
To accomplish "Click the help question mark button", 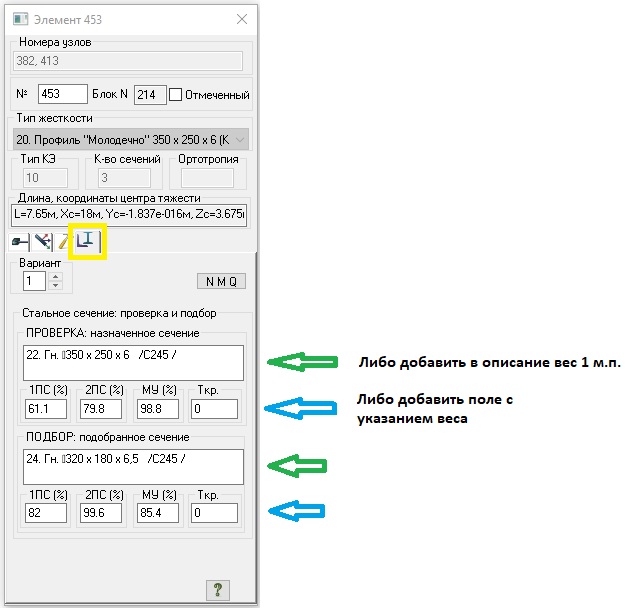I will (x=216, y=588).
